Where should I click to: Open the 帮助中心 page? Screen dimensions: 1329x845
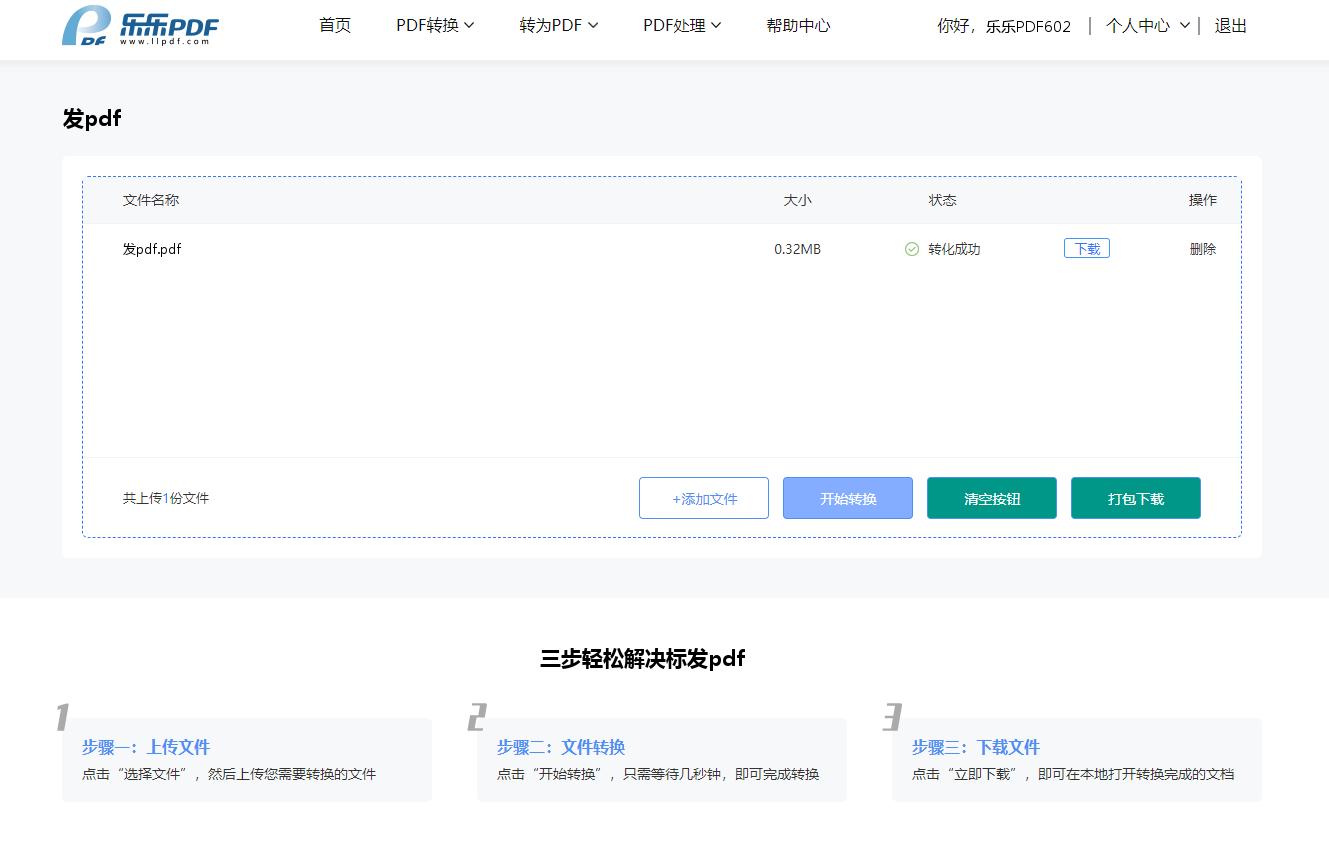[798, 26]
